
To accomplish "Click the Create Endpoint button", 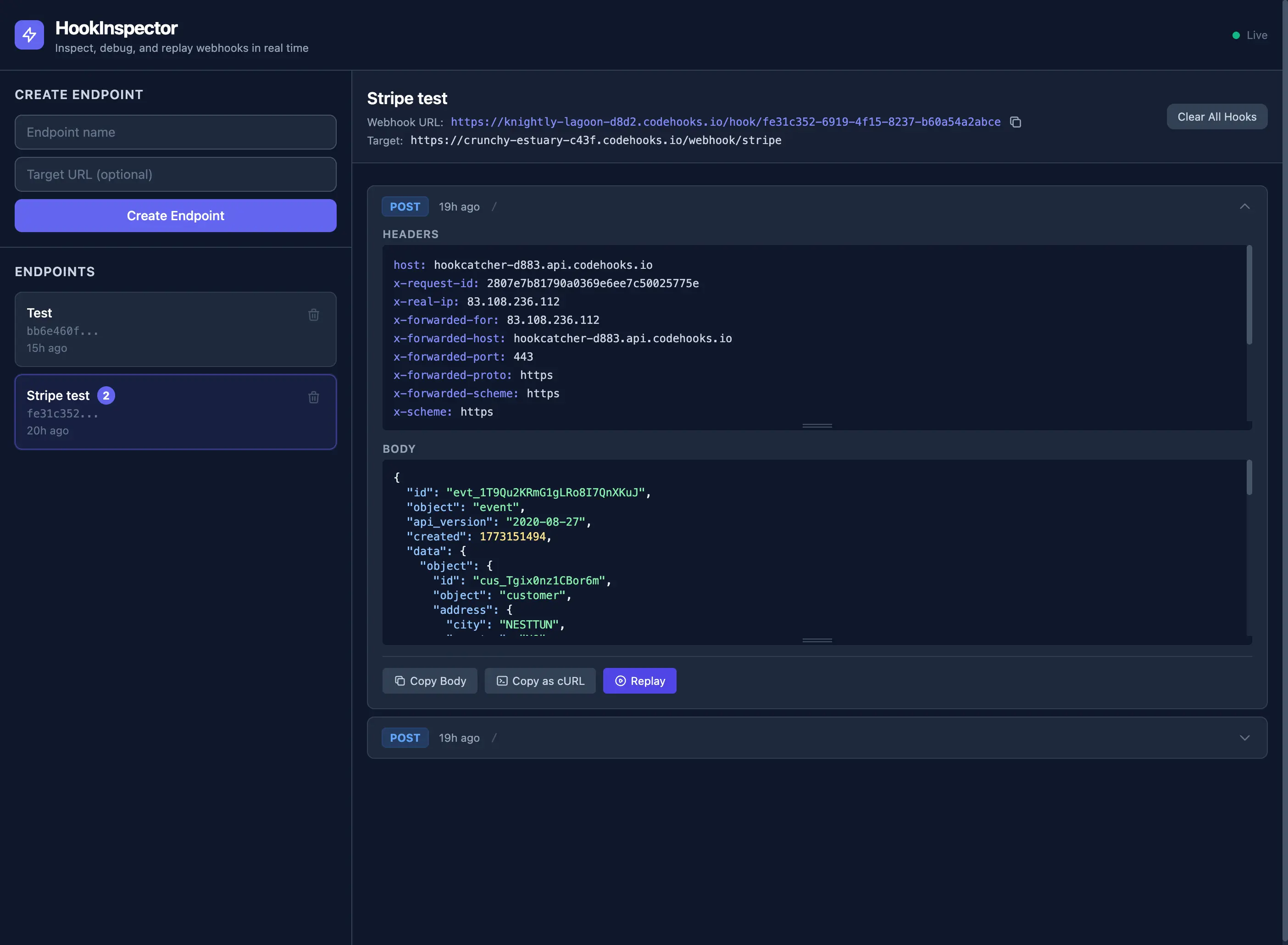I will pos(176,216).
